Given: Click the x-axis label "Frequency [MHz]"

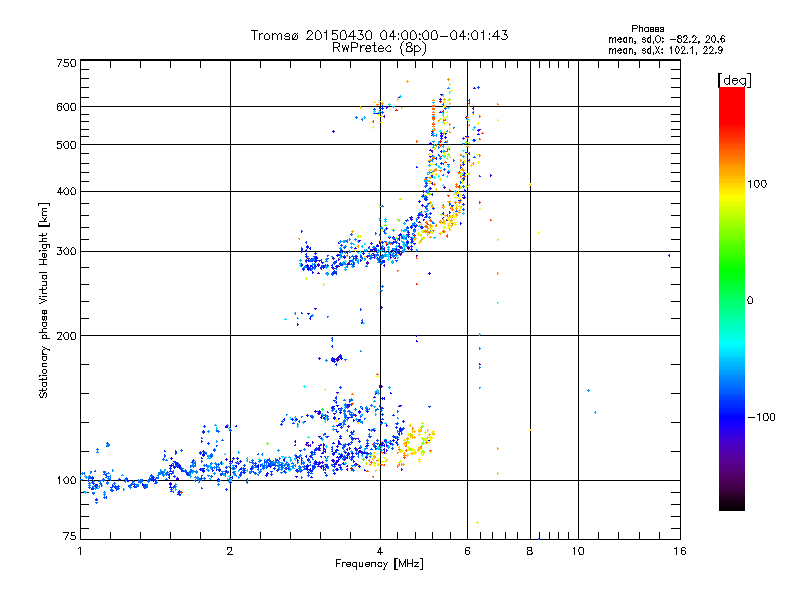Looking at the screenshot, I should point(379,564).
